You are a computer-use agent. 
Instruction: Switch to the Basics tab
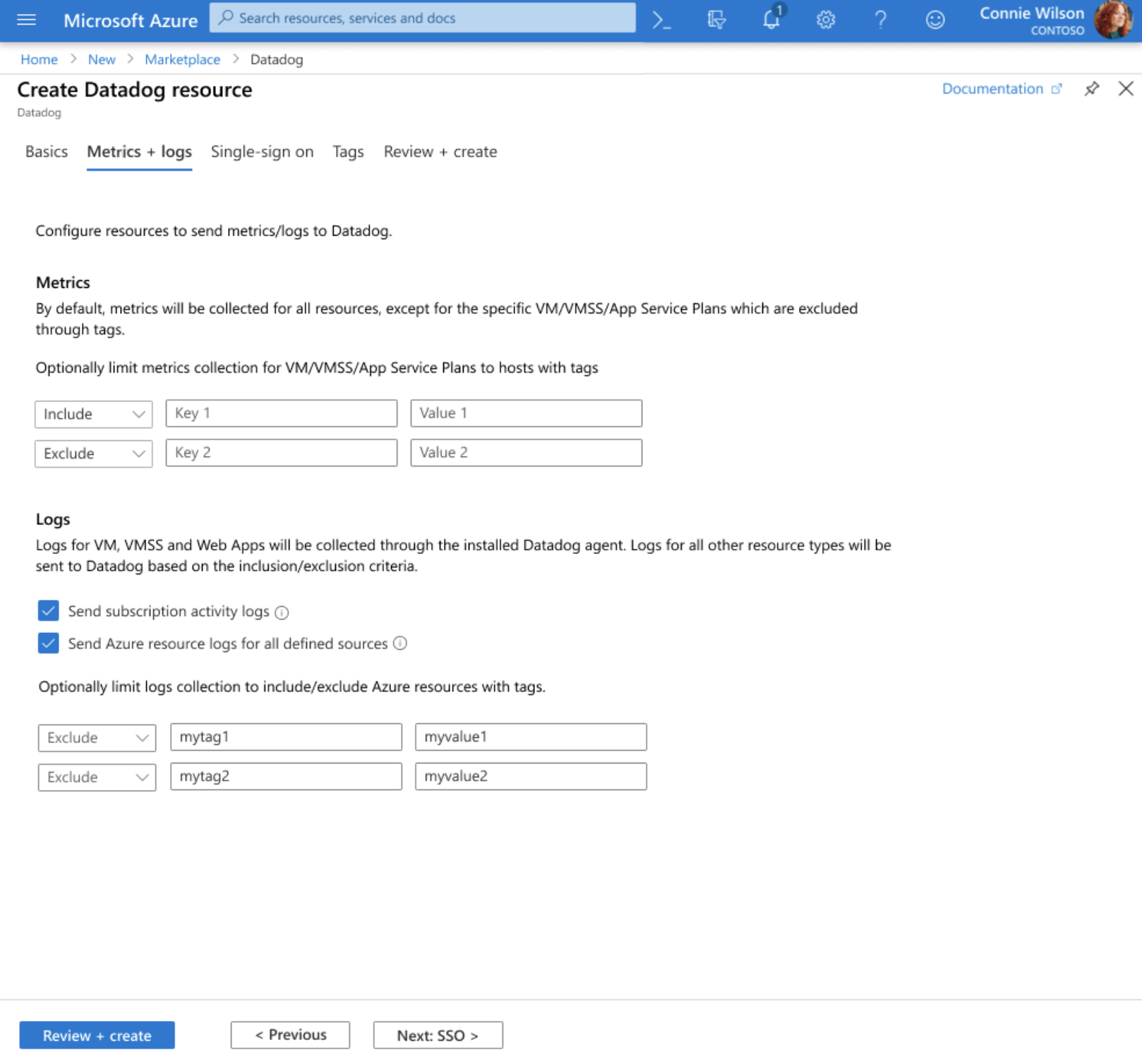[46, 151]
